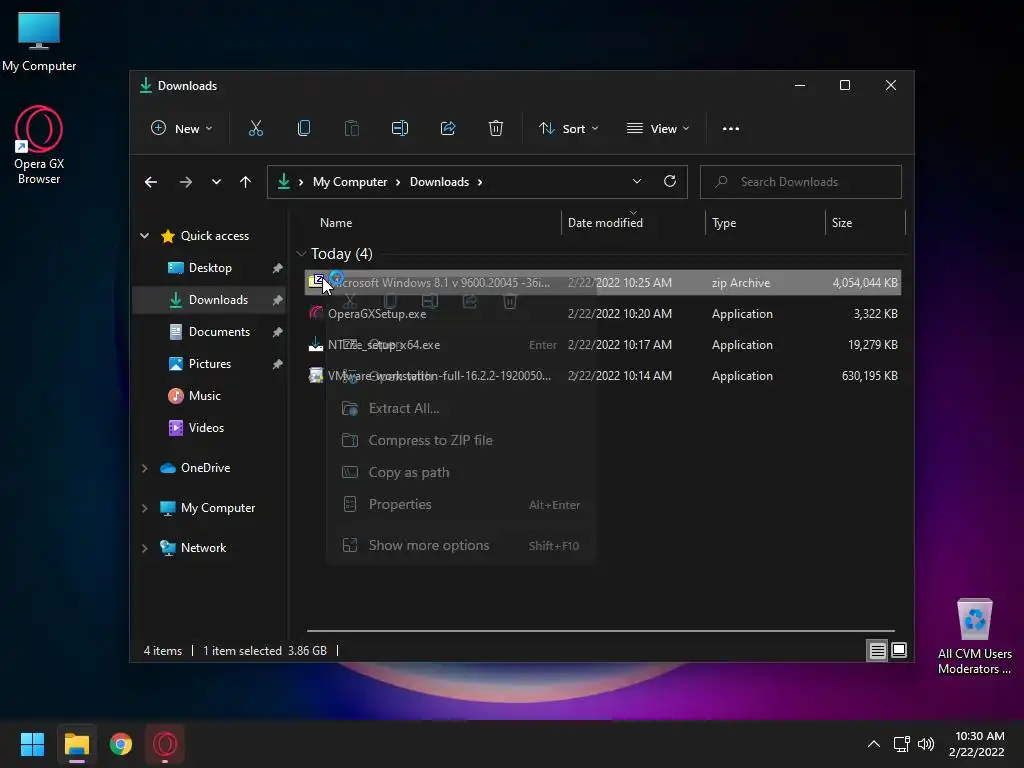Open the clock and date flyout

pos(976,744)
